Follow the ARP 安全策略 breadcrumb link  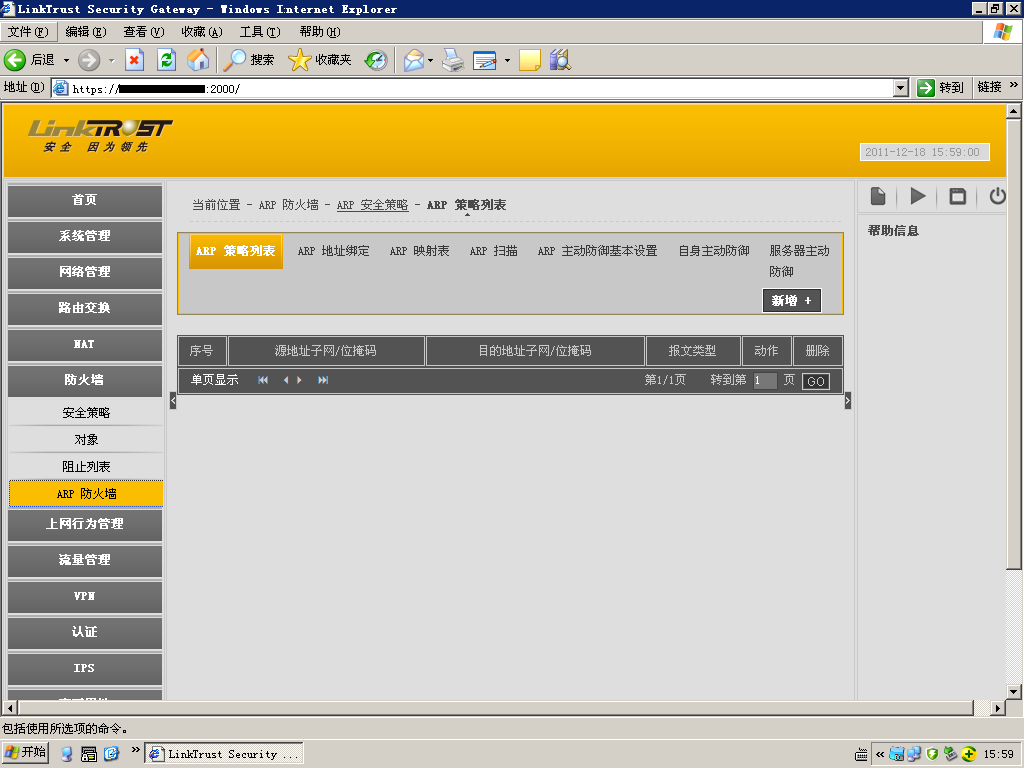372,205
